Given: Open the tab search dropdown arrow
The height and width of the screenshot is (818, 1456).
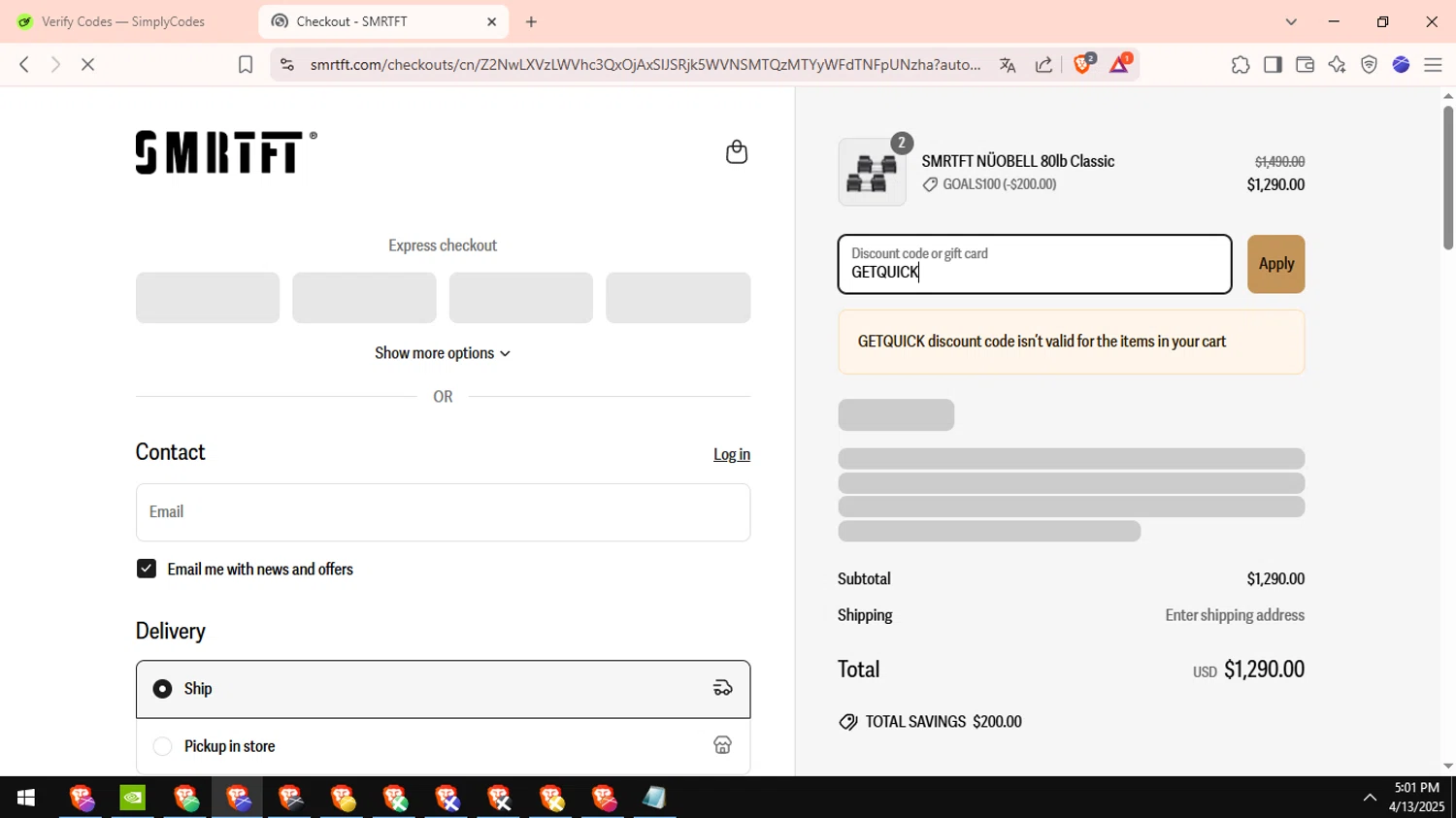Looking at the screenshot, I should pyautogui.click(x=1291, y=21).
